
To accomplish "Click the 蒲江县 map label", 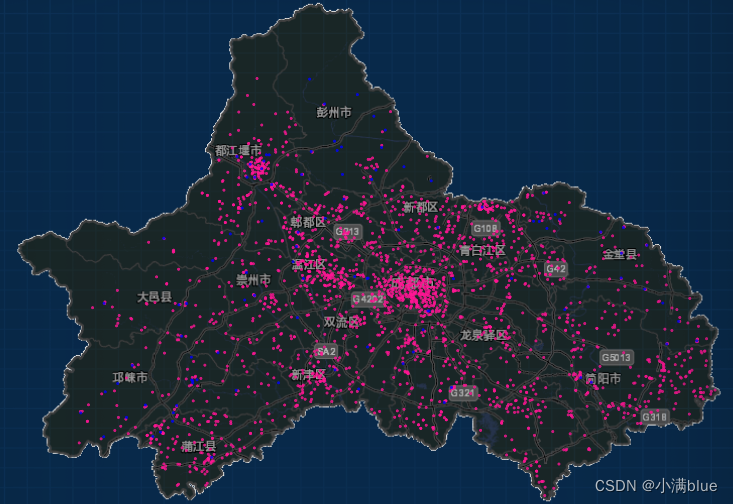I will pos(199,446).
